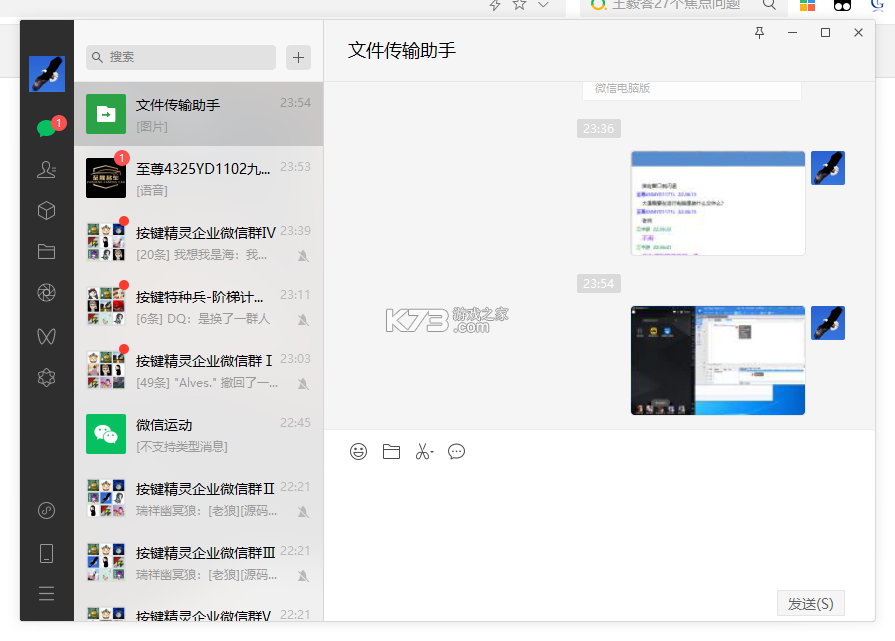Open the hamburger settings menu at the sidebar bottom
895x641 pixels.
pos(46,594)
